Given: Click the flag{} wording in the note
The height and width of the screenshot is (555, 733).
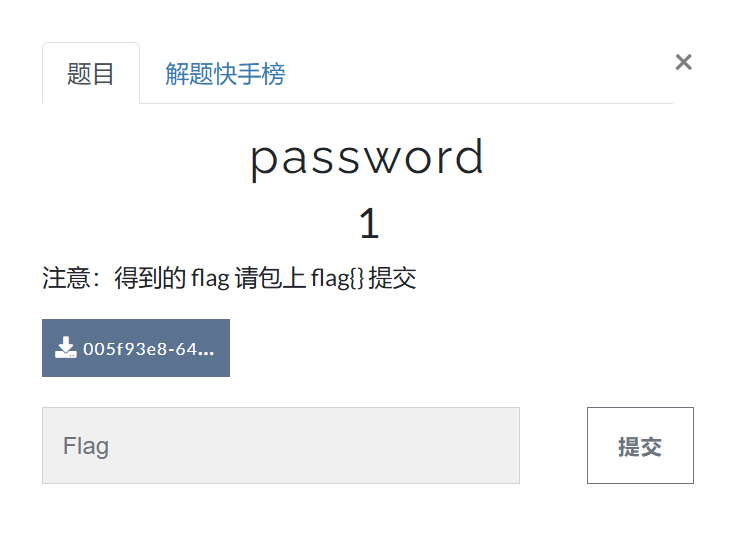Looking at the screenshot, I should click(338, 278).
